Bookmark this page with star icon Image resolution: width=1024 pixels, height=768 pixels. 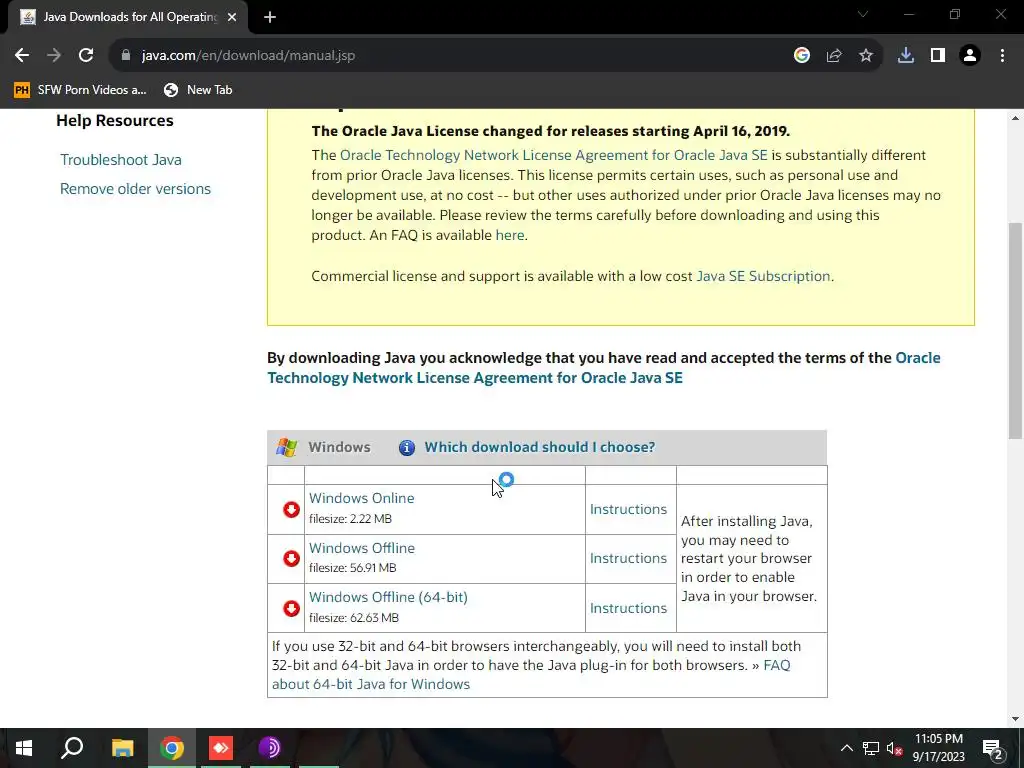(866, 56)
